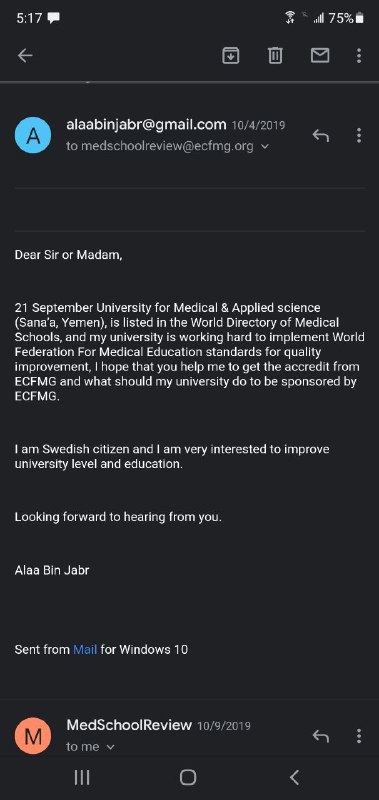Open more options for MedSchoolReview message

click(x=359, y=736)
